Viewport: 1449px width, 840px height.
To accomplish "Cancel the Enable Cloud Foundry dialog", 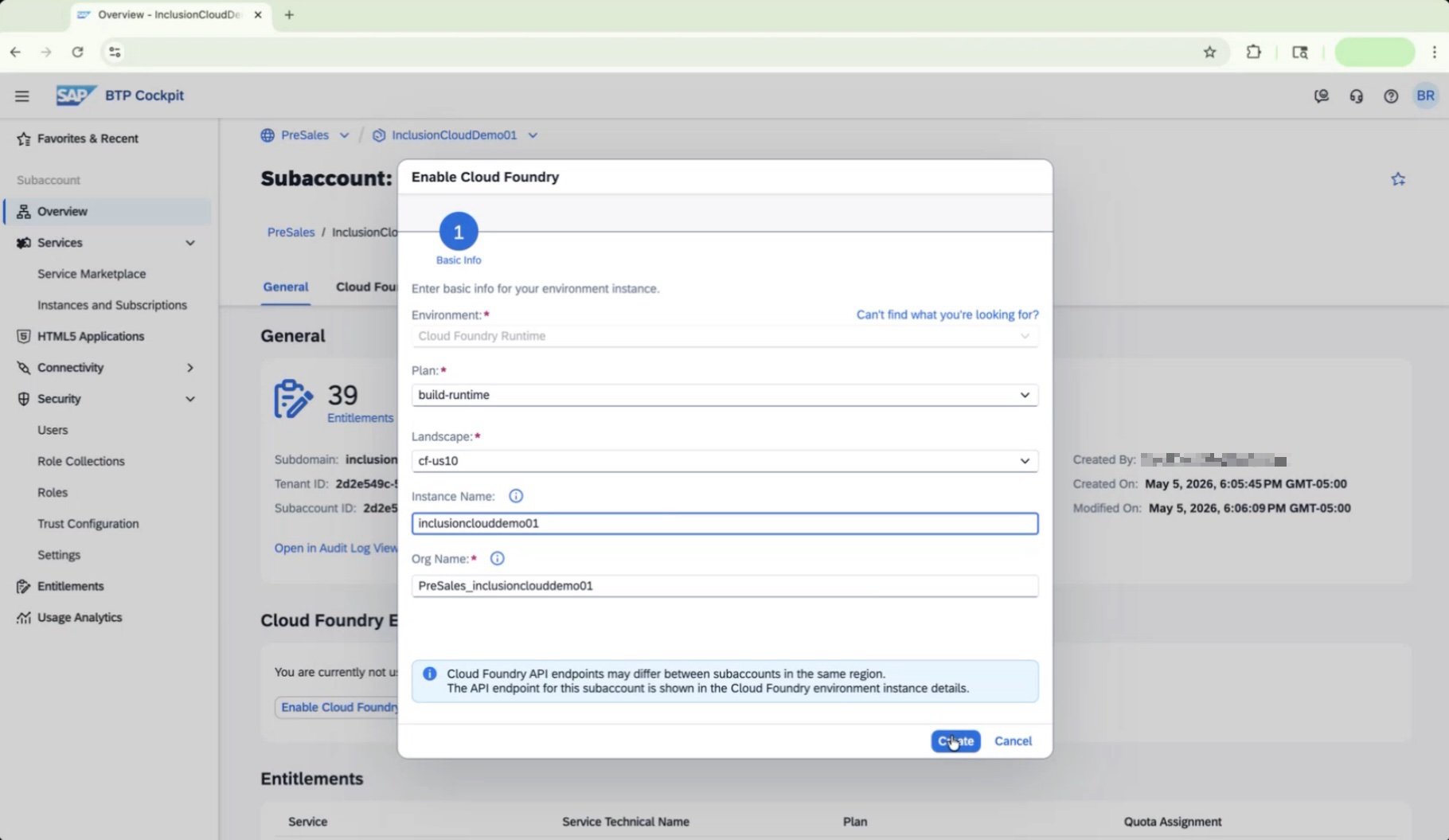I will [1013, 741].
